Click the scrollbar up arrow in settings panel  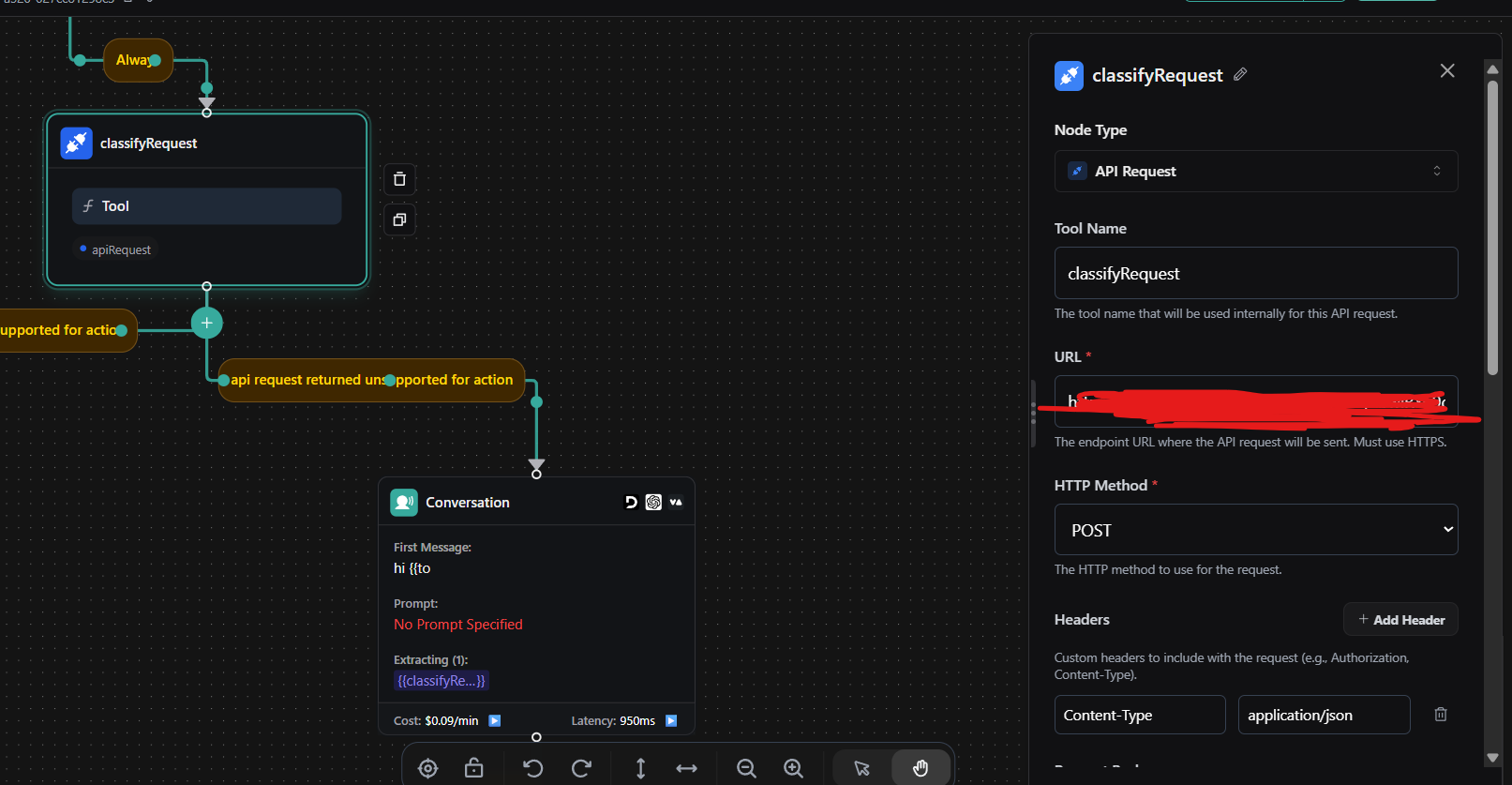pyautogui.click(x=1492, y=68)
